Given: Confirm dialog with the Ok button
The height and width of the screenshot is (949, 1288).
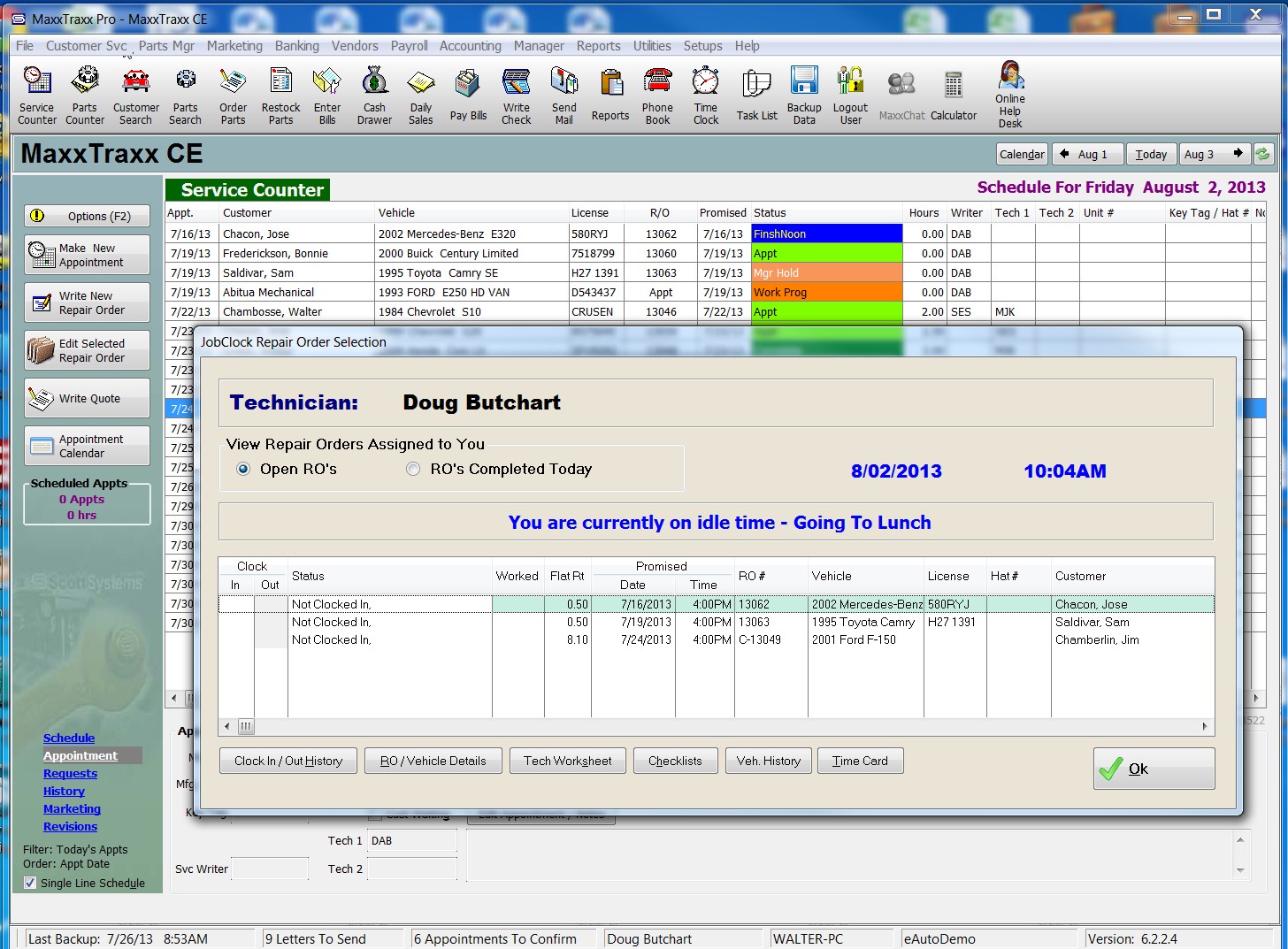Looking at the screenshot, I should point(1154,769).
